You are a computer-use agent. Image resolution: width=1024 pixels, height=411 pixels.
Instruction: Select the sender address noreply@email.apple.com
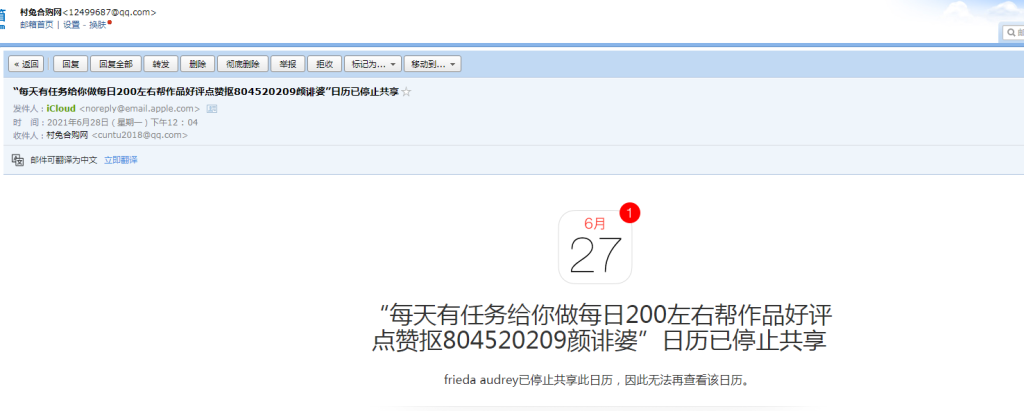click(x=139, y=108)
